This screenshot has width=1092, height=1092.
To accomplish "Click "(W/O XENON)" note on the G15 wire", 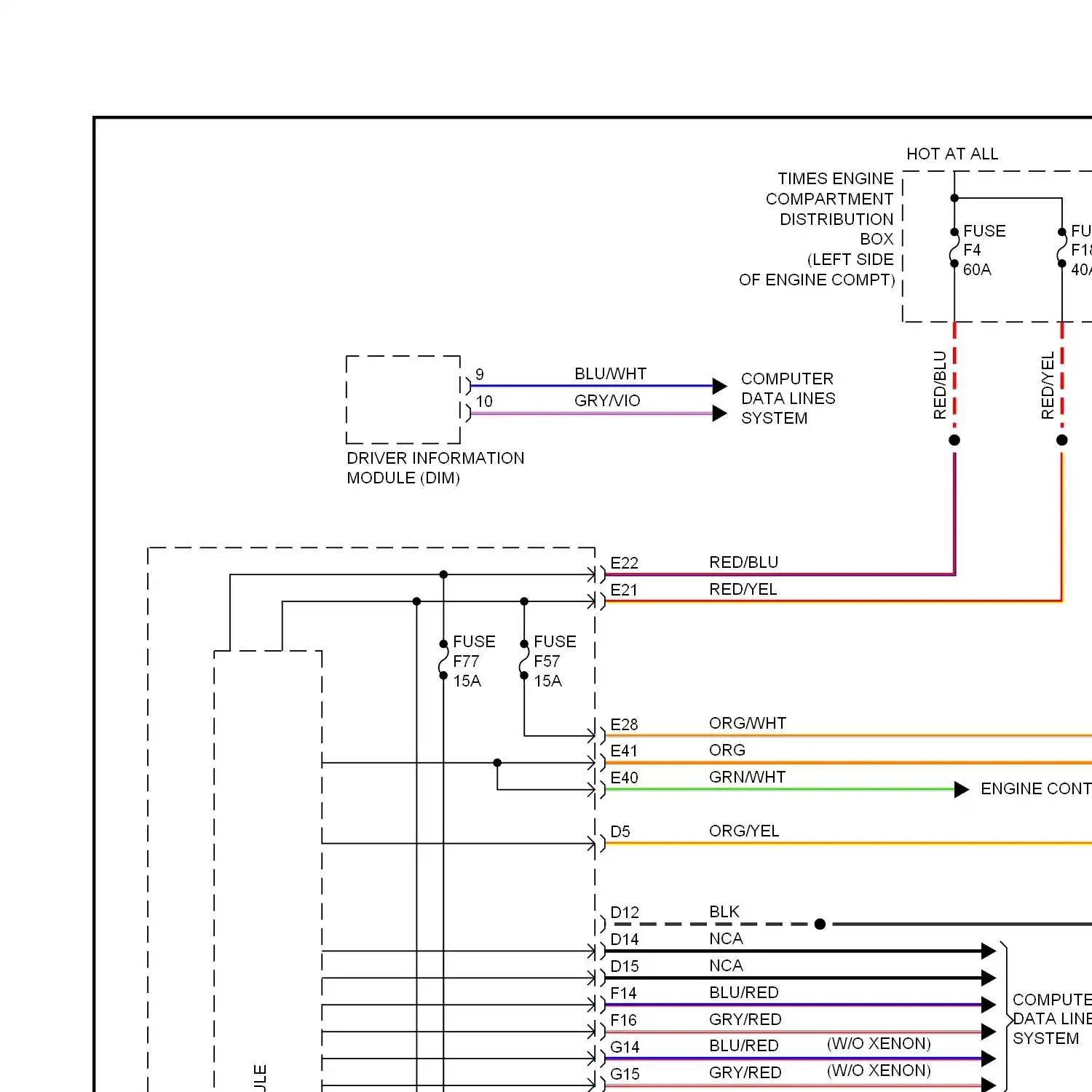I will (x=879, y=1070).
